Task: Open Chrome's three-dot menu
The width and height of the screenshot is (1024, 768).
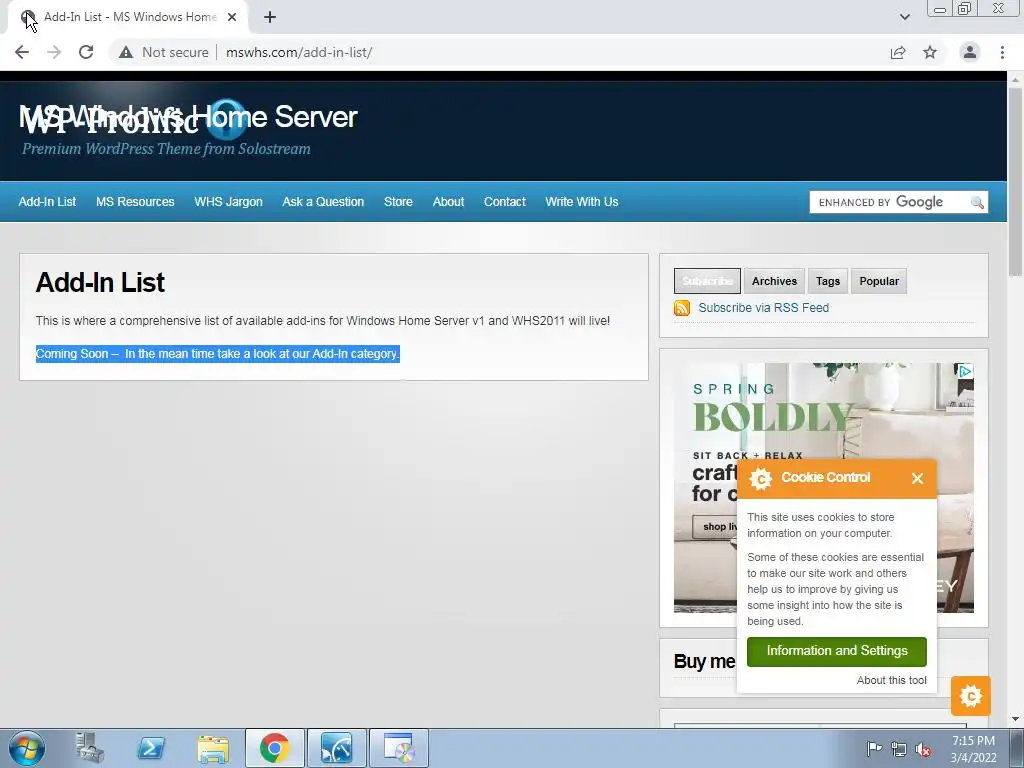Action: [1002, 52]
